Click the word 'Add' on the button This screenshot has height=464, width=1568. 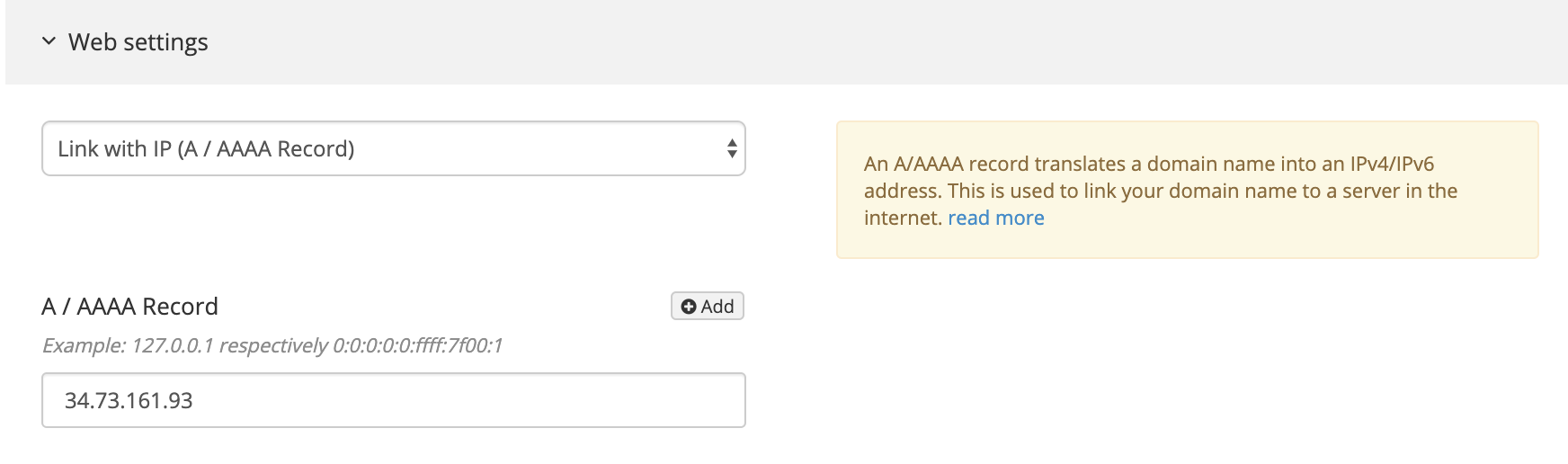[x=717, y=307]
